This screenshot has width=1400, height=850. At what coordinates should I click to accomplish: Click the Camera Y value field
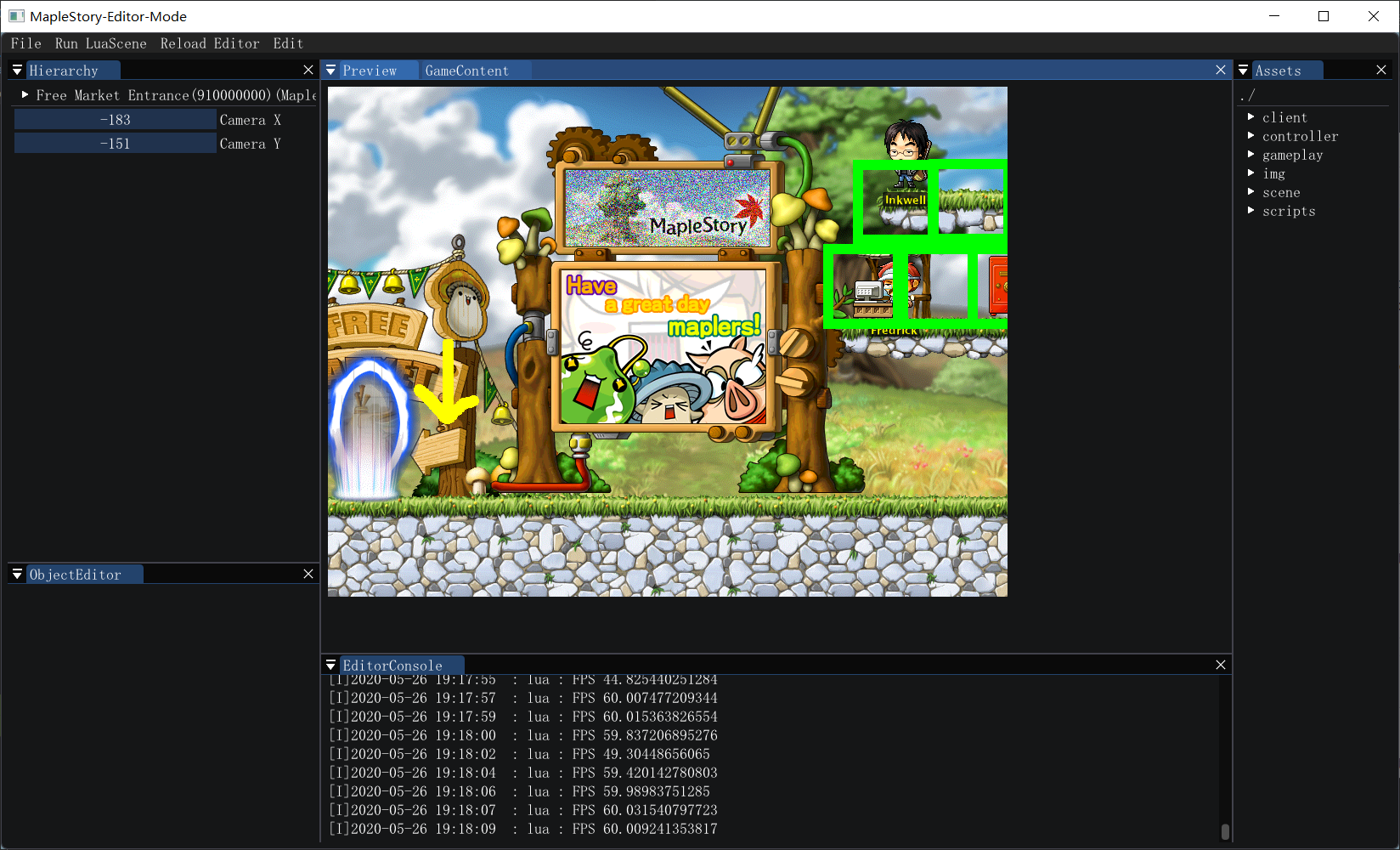116,144
